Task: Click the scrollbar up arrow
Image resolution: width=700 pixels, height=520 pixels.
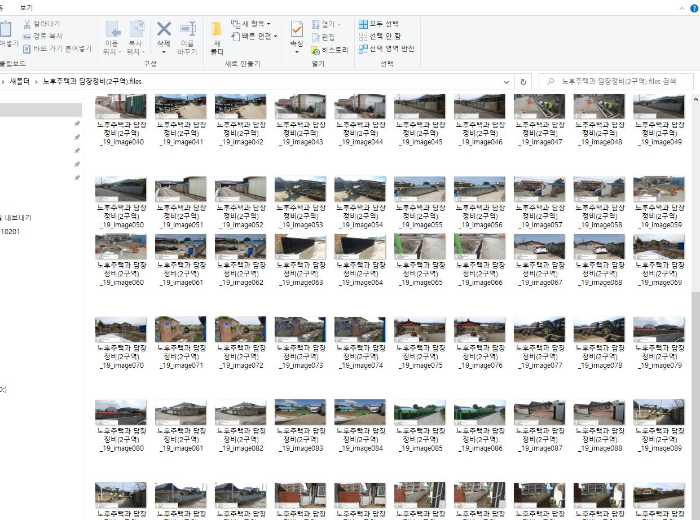Action: (696, 100)
